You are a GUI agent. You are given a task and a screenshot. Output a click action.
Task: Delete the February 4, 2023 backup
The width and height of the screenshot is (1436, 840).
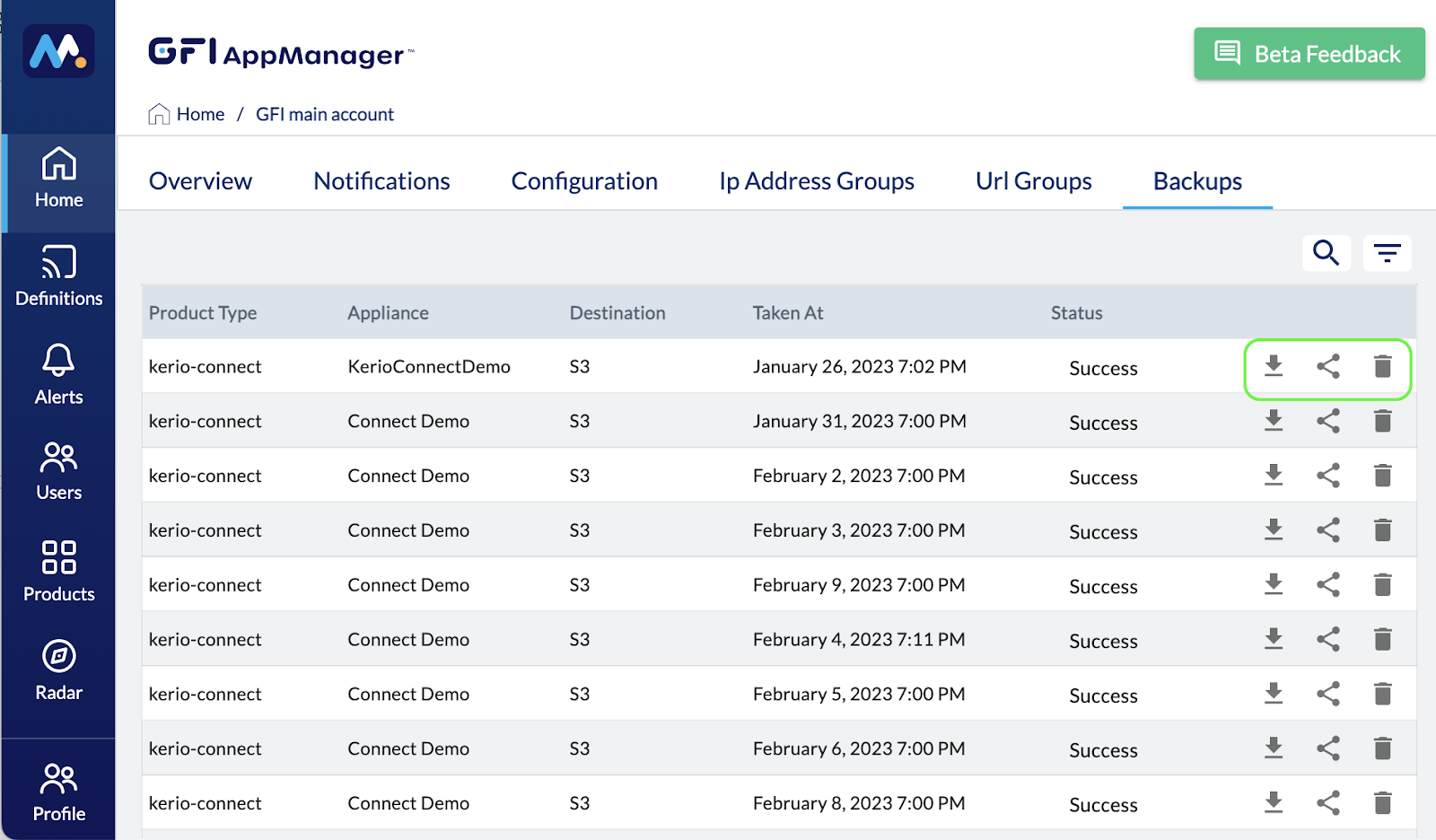(1383, 639)
